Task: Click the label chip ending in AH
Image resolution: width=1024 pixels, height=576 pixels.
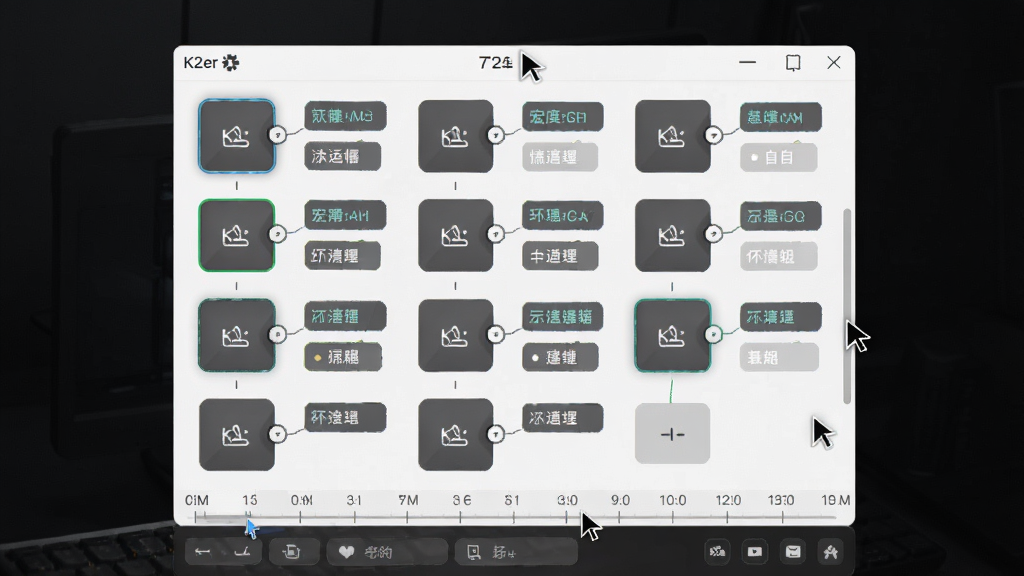Action: (345, 216)
